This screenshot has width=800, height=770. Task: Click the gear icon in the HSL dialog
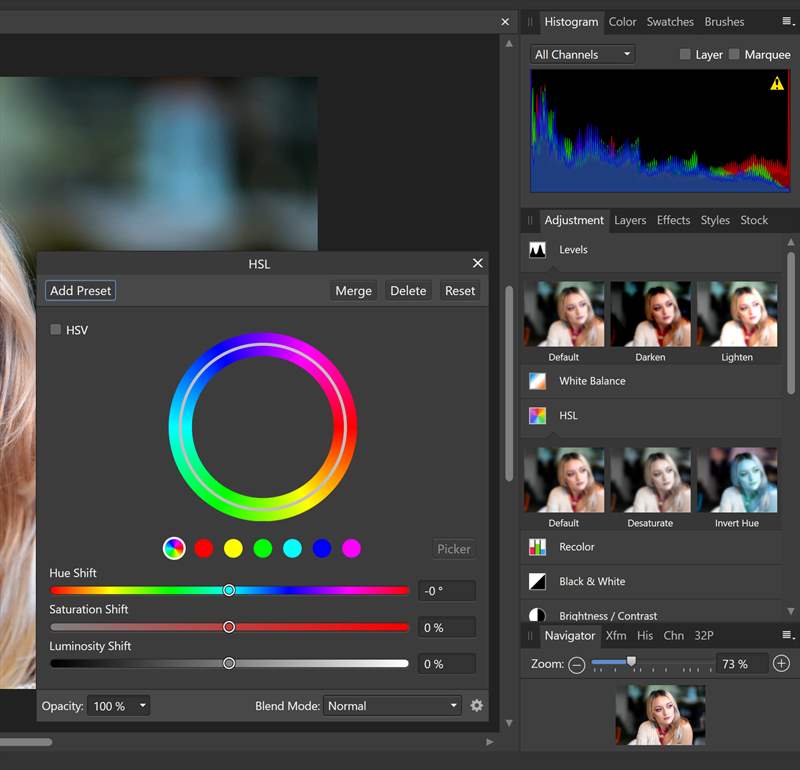[477, 706]
